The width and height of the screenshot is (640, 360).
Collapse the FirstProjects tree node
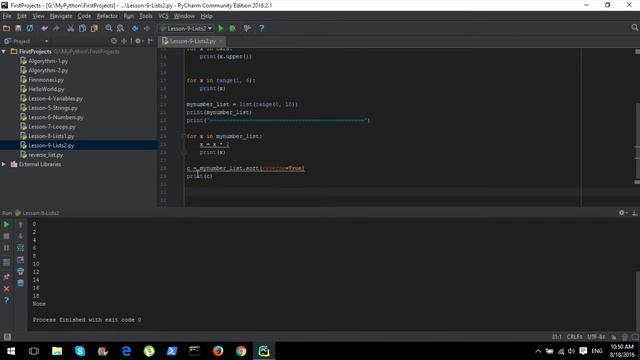tap(4, 51)
